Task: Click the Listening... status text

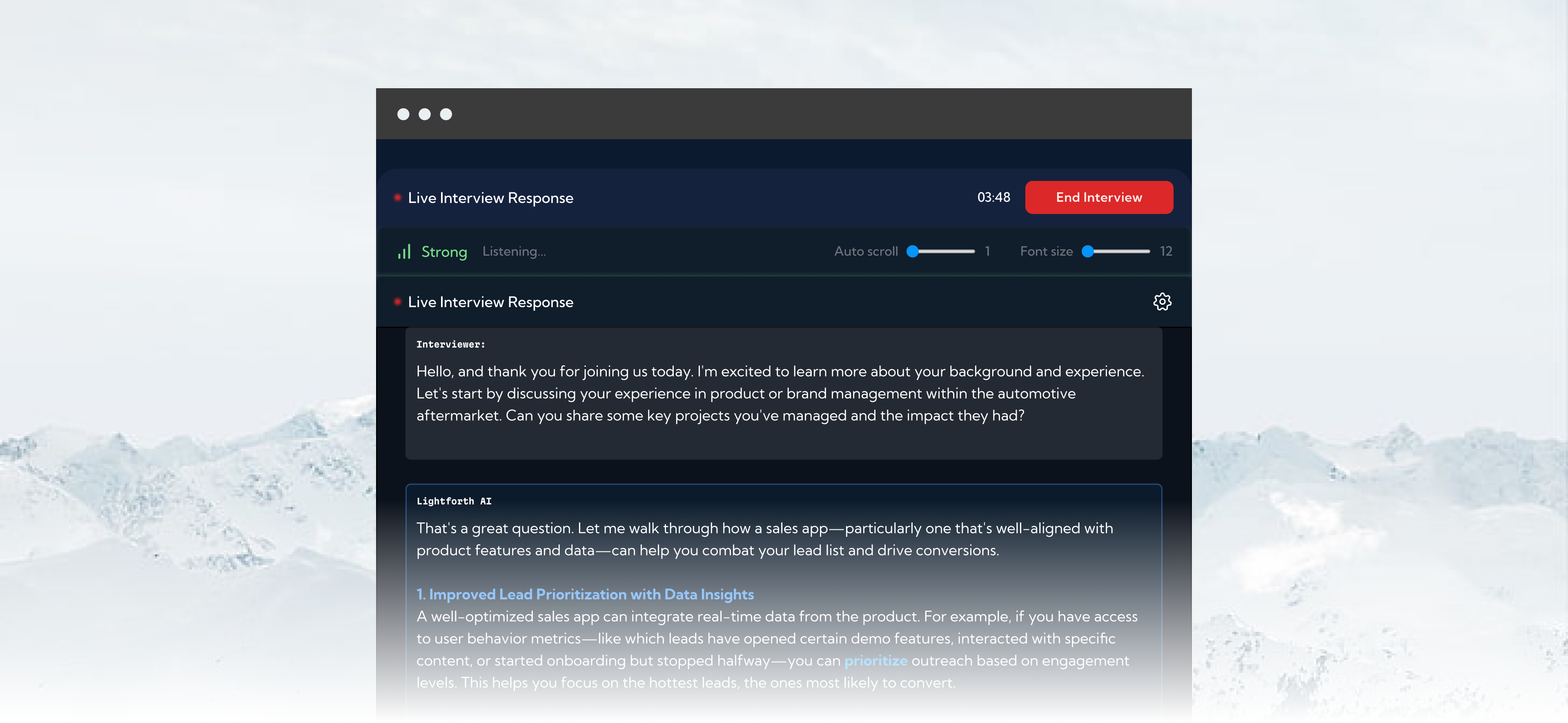Action: tap(514, 252)
